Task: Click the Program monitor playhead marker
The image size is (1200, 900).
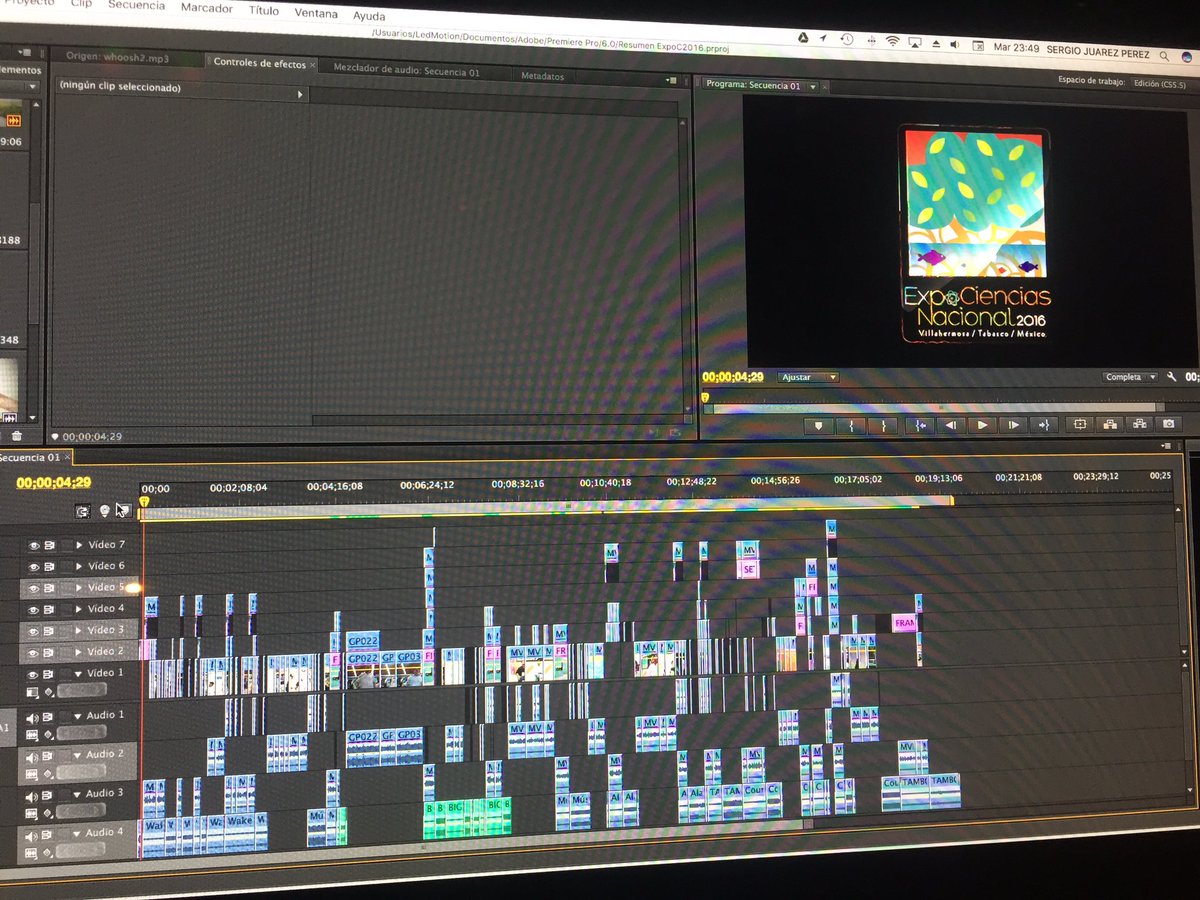Action: [x=705, y=397]
